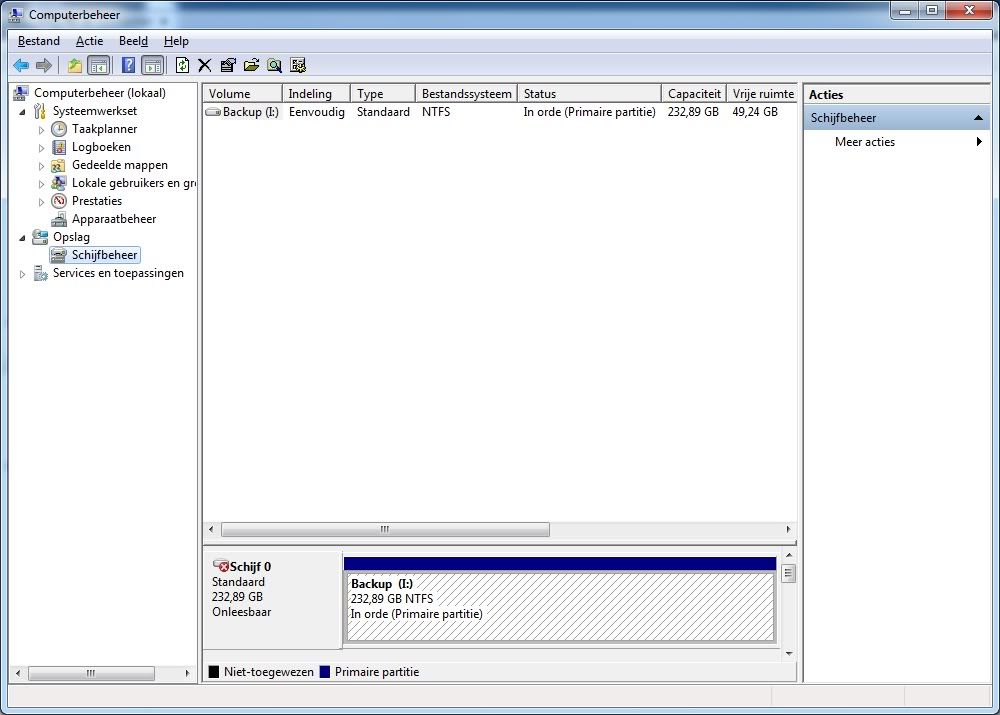The width and height of the screenshot is (1000, 715).
Task: Click the magnifier search toolbar icon
Action: point(274,65)
